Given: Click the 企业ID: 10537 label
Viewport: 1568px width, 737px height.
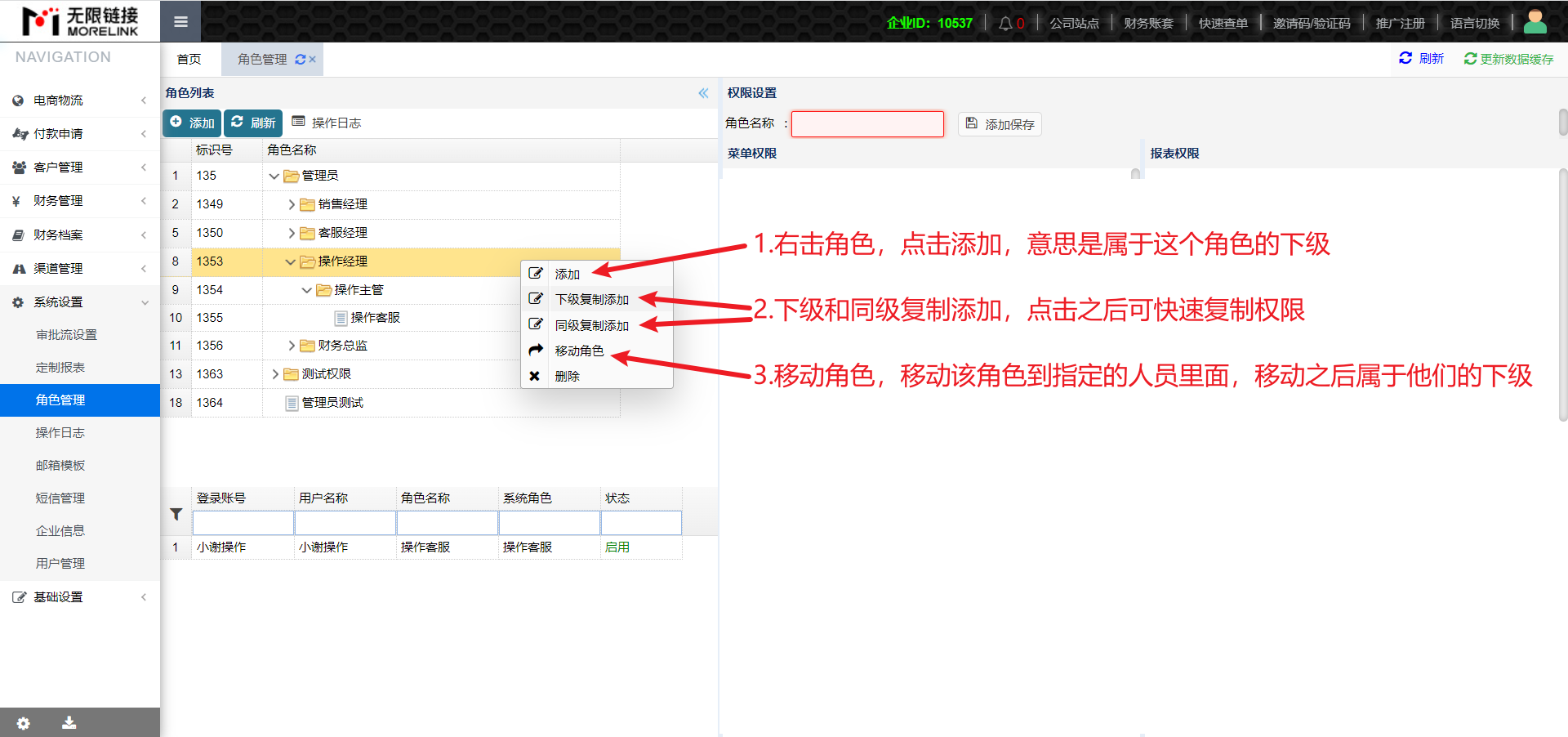Looking at the screenshot, I should (x=929, y=24).
